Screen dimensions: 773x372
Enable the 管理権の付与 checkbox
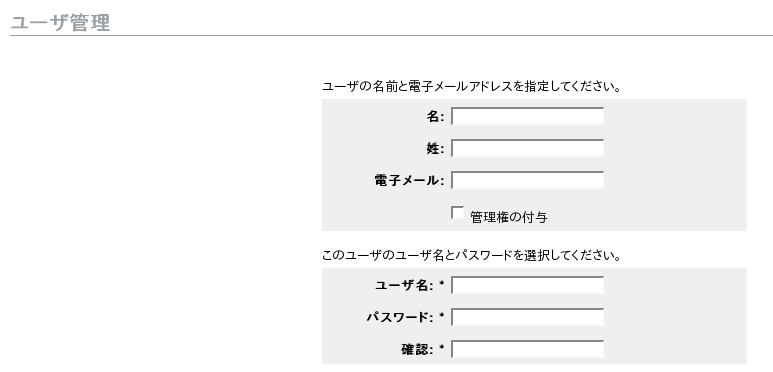(x=457, y=213)
